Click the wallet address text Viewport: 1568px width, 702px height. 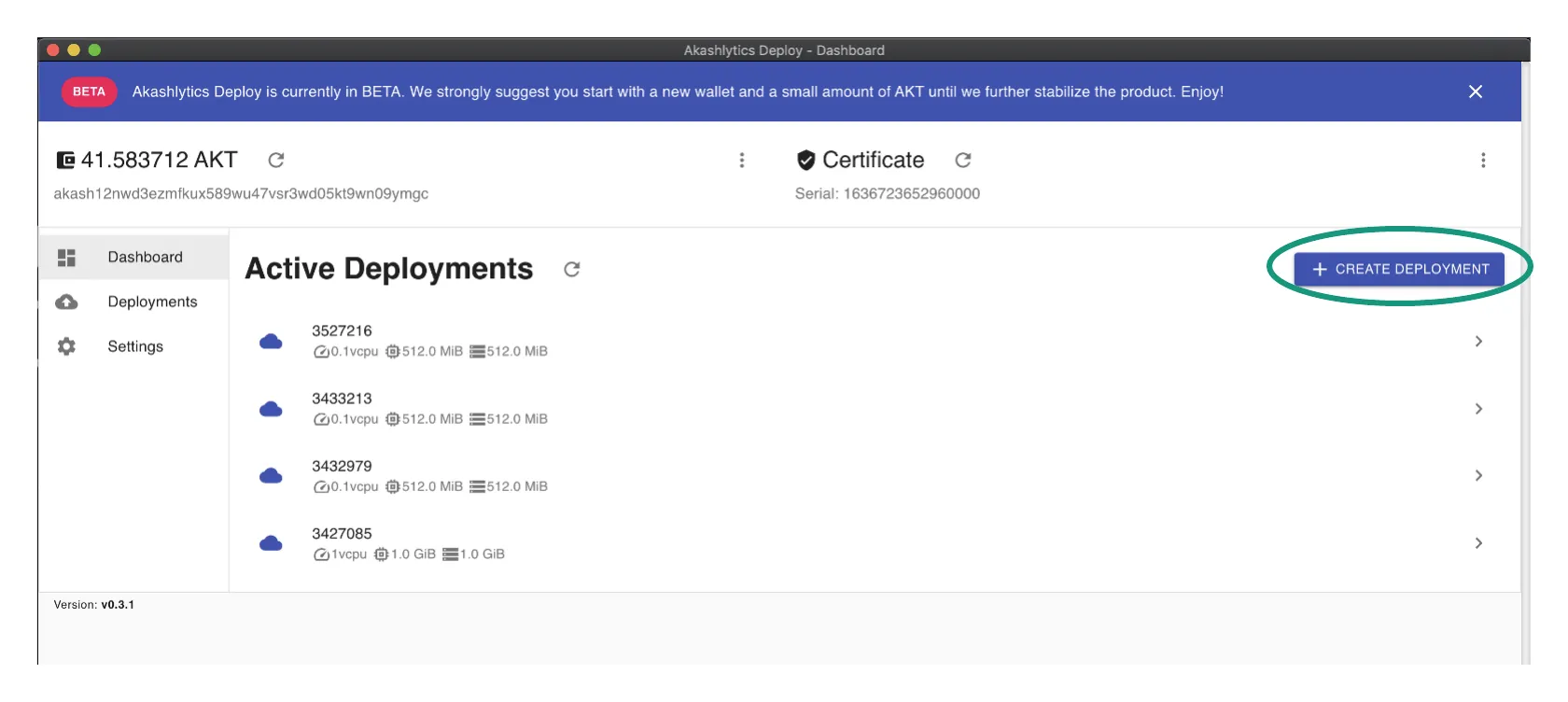click(241, 194)
